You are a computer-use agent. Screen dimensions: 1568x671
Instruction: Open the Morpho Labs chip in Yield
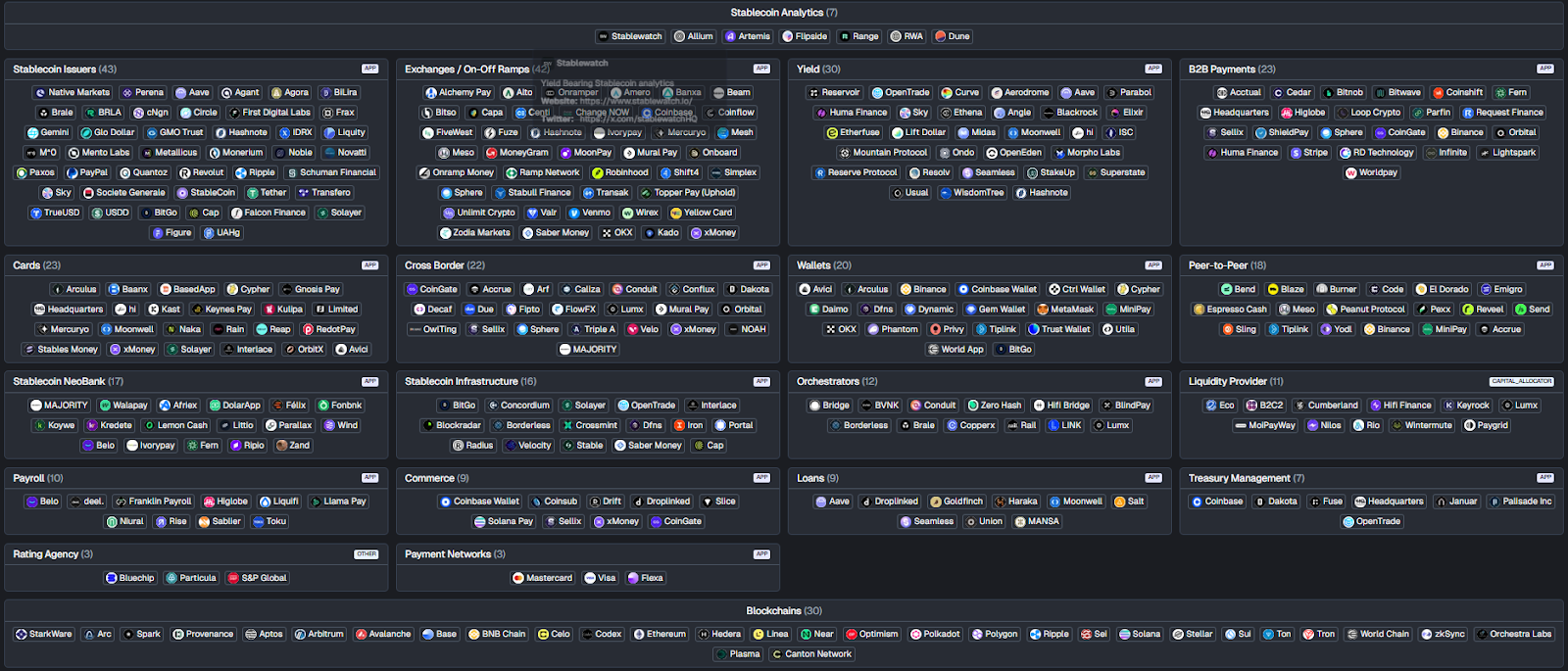point(1087,153)
